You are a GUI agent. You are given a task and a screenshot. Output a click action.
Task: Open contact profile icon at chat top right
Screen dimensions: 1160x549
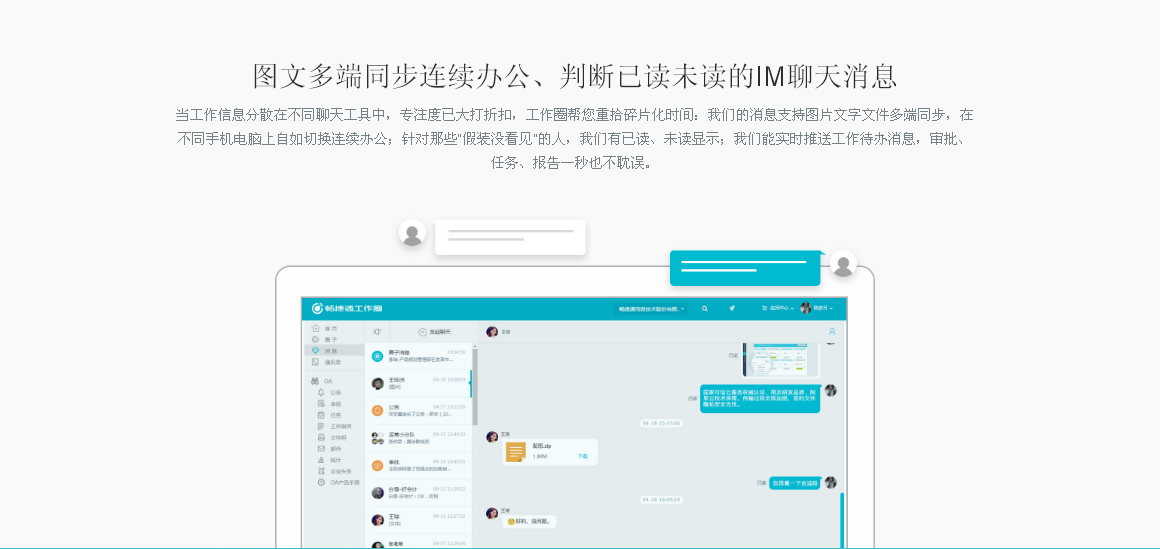coord(832,331)
